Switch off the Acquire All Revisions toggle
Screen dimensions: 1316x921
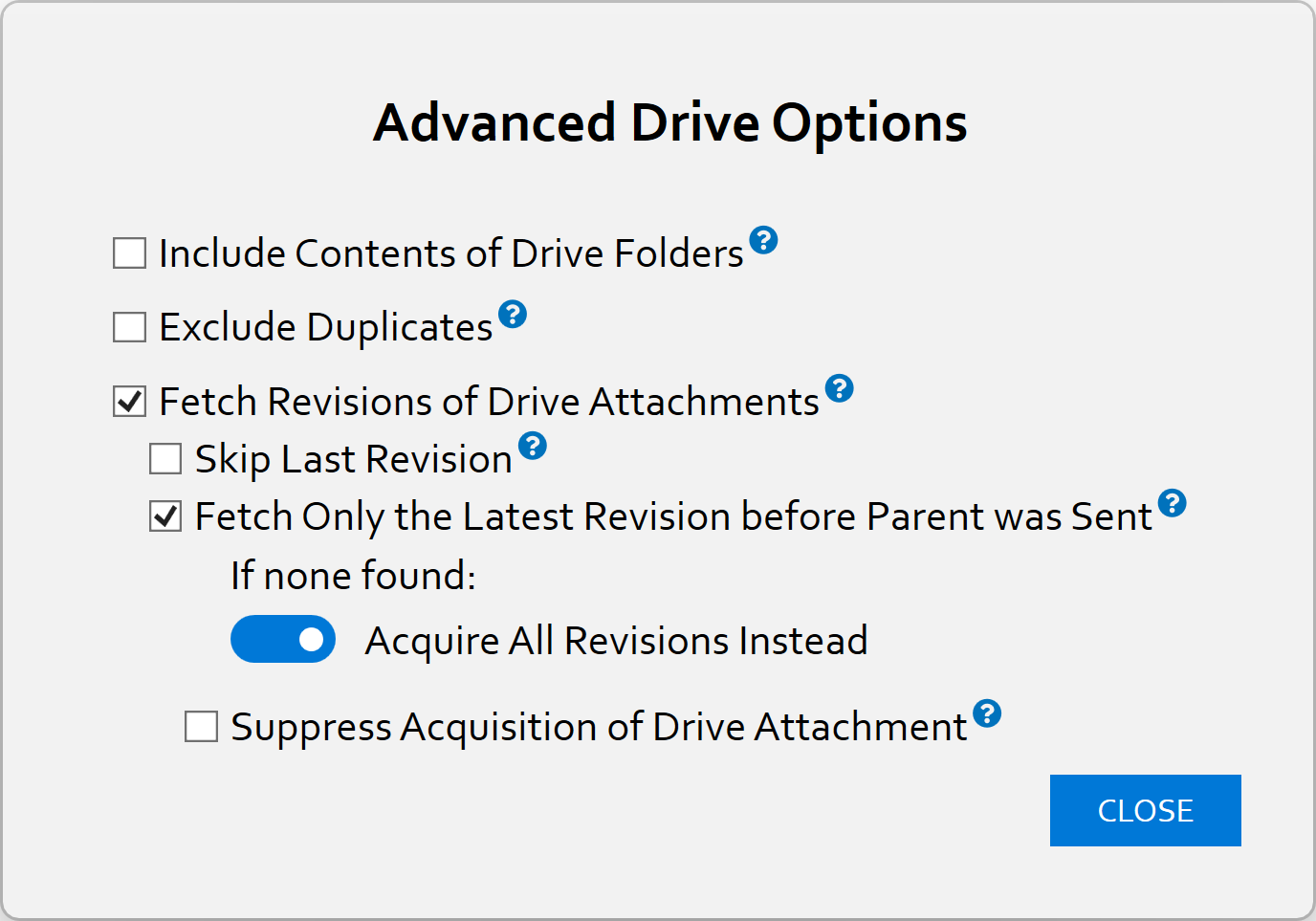pos(283,640)
